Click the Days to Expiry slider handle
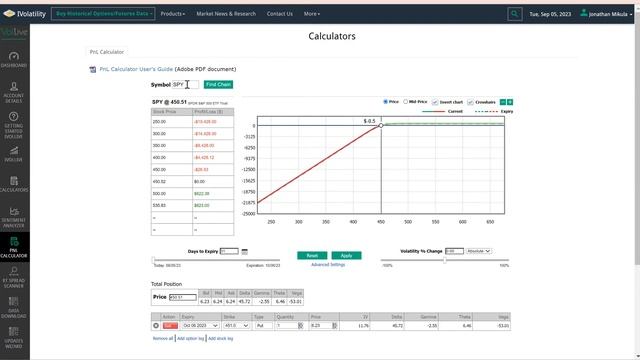 [153, 260]
